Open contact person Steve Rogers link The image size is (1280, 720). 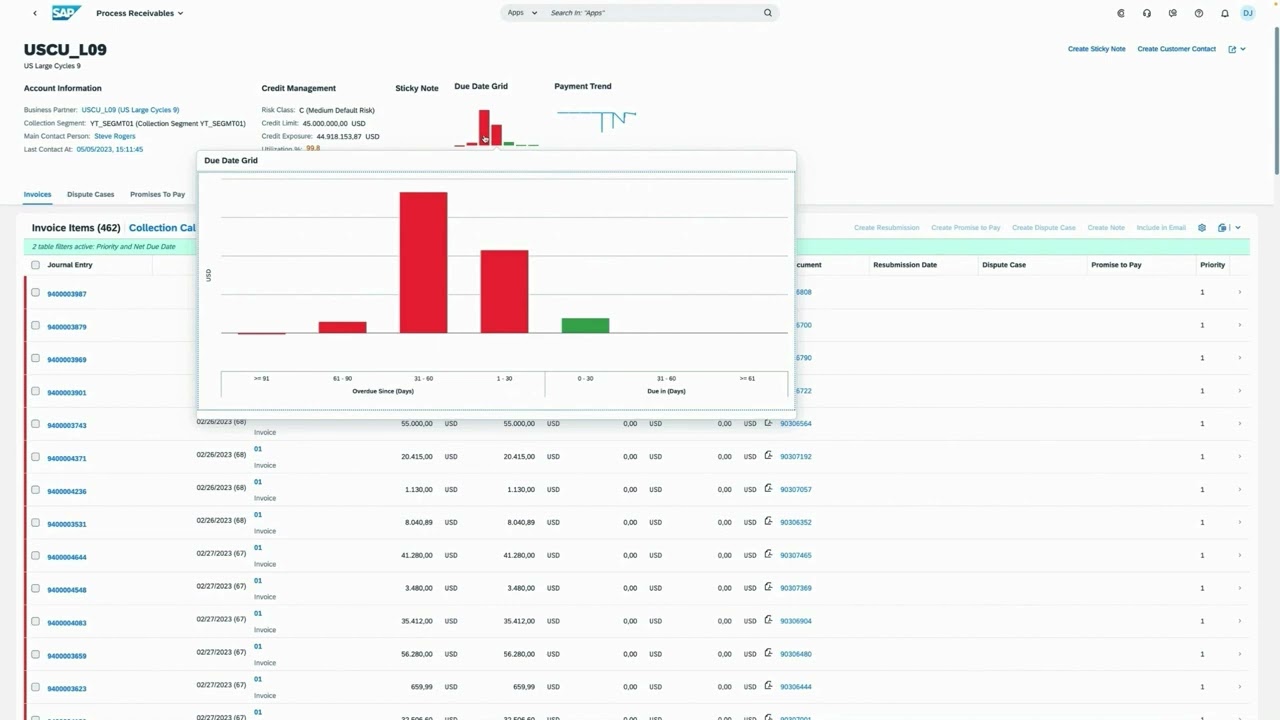tap(115, 136)
